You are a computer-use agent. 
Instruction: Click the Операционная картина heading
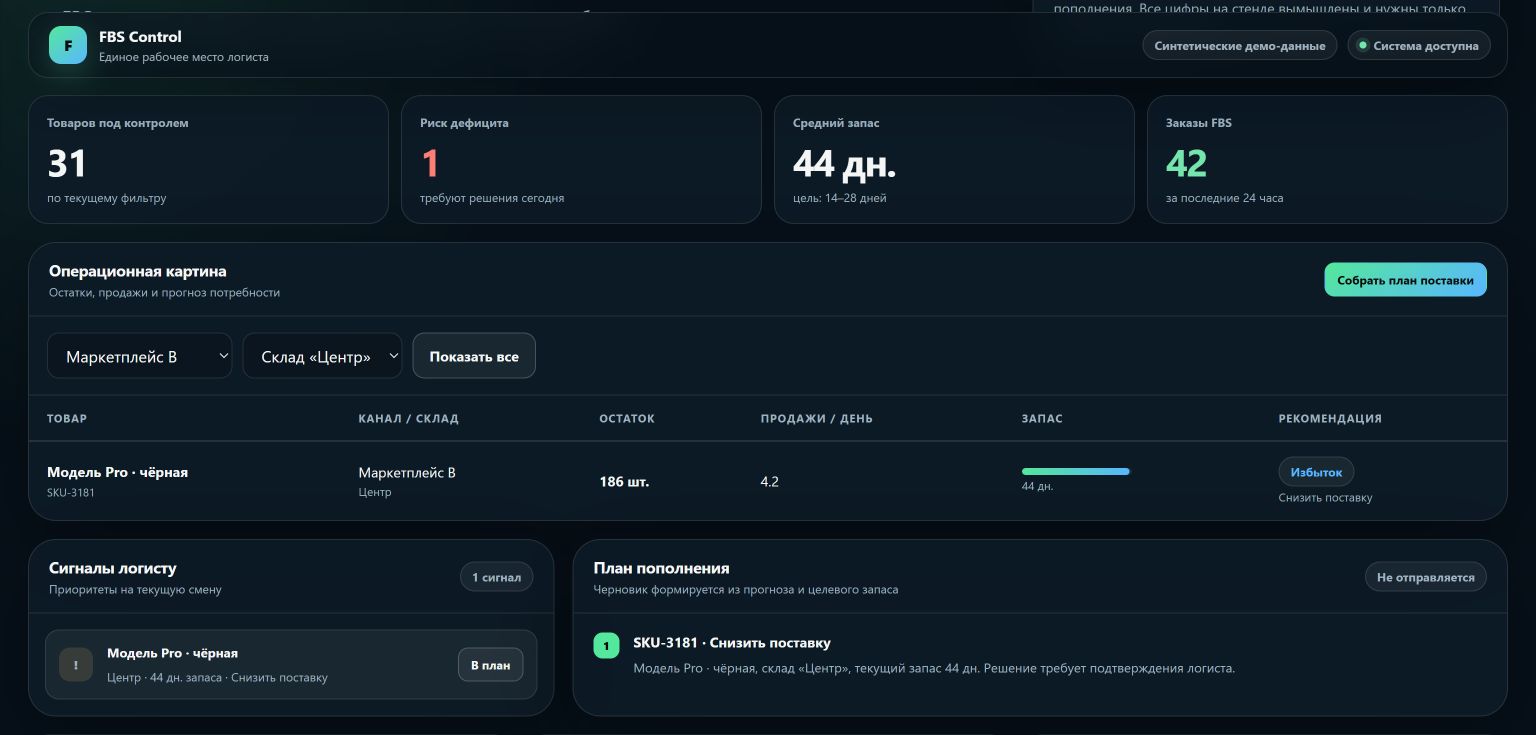138,271
